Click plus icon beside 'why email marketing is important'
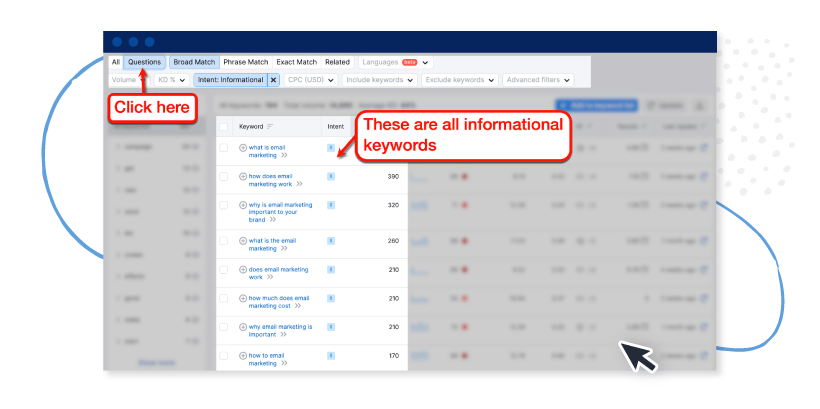820x409 pixels. click(243, 326)
